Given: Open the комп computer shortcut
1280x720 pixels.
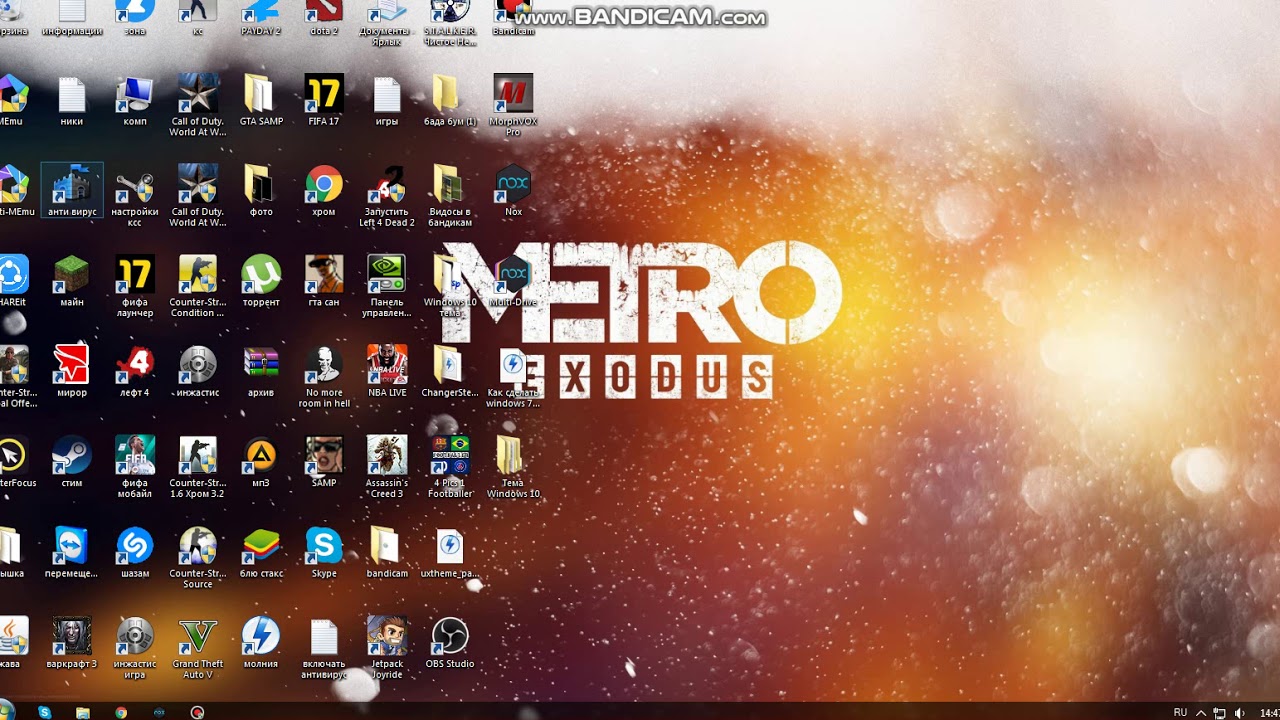Looking at the screenshot, I should tap(135, 102).
